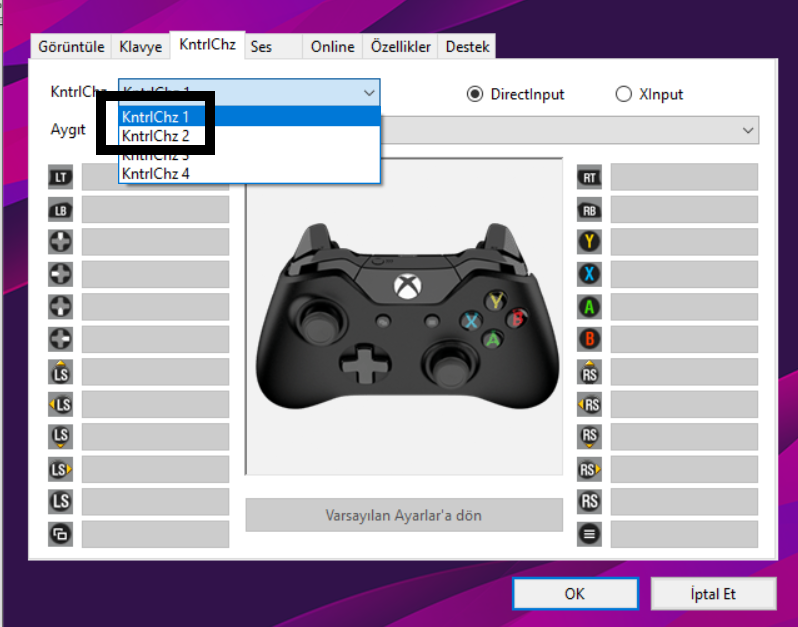Select the D-pad left icon

point(61,274)
